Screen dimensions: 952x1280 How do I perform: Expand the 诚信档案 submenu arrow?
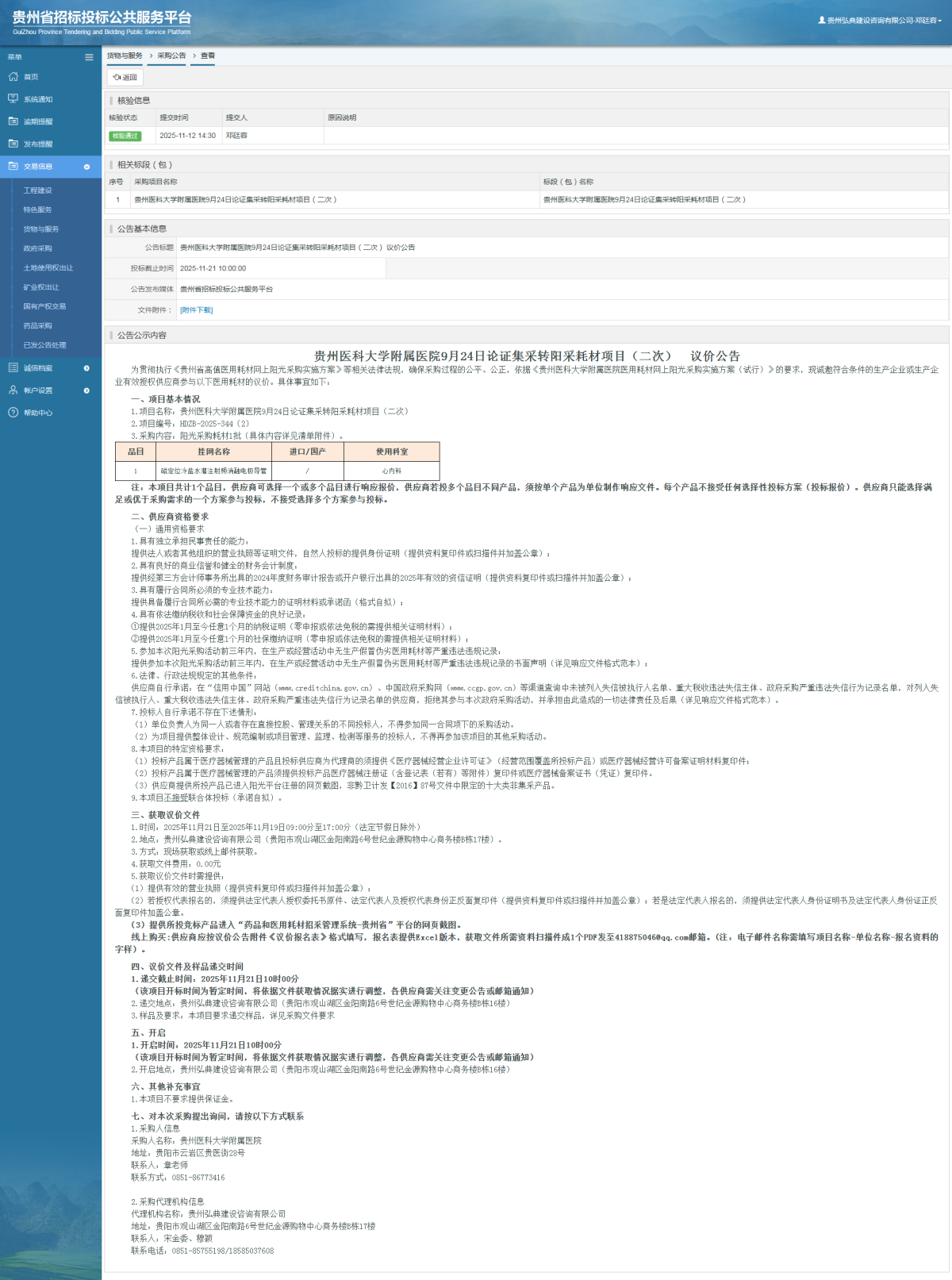86,368
